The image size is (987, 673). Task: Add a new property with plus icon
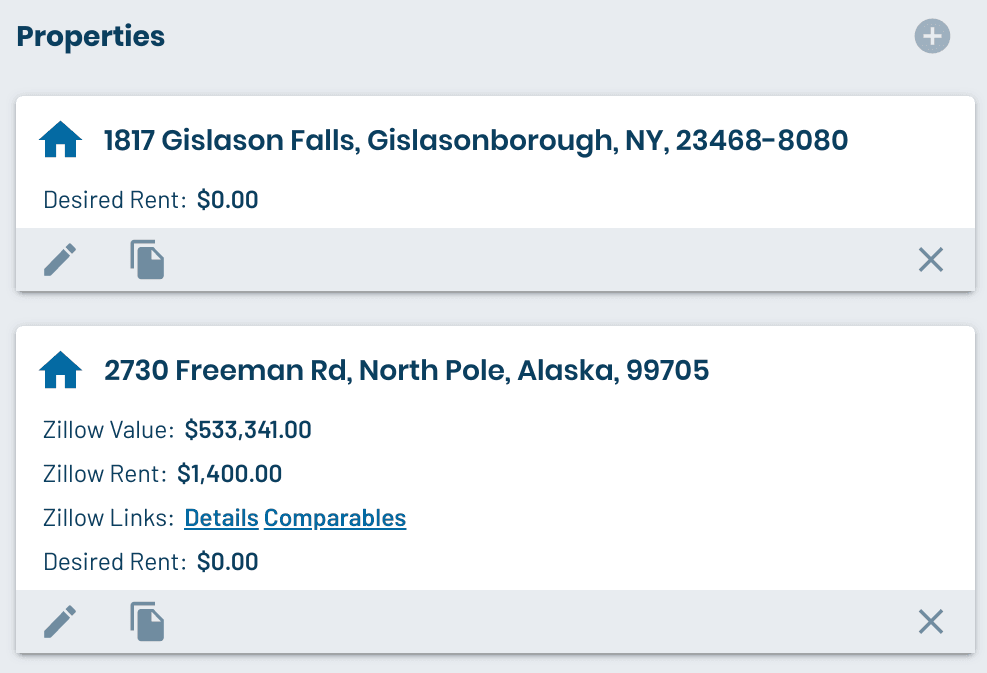[932, 37]
